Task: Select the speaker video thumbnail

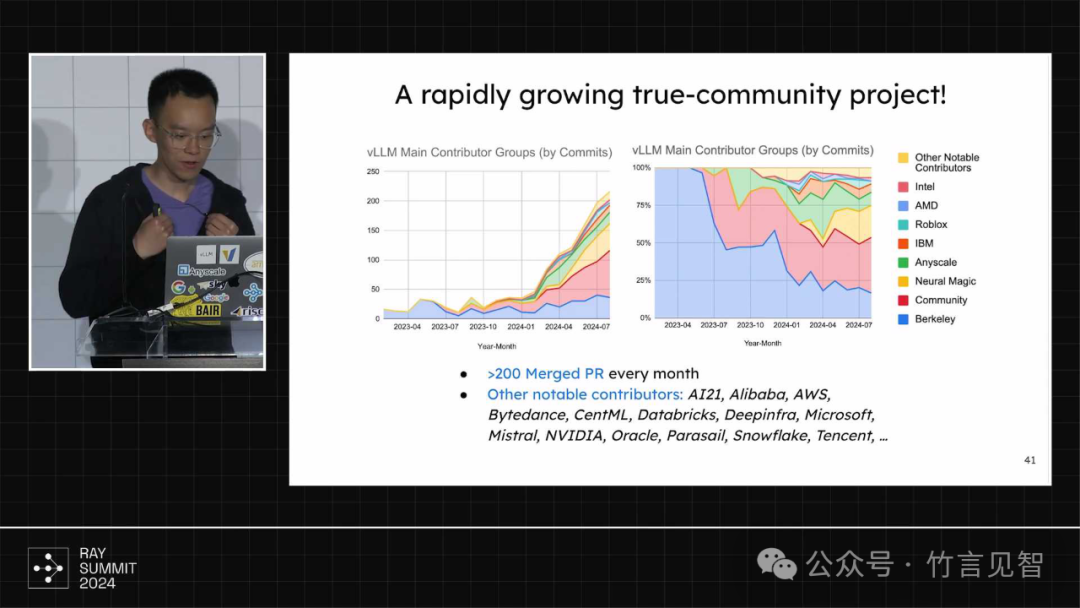Action: coord(147,212)
